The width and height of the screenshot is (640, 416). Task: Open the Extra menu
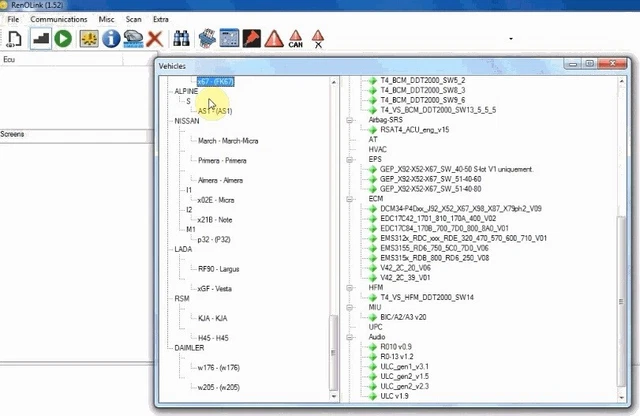coord(160,19)
